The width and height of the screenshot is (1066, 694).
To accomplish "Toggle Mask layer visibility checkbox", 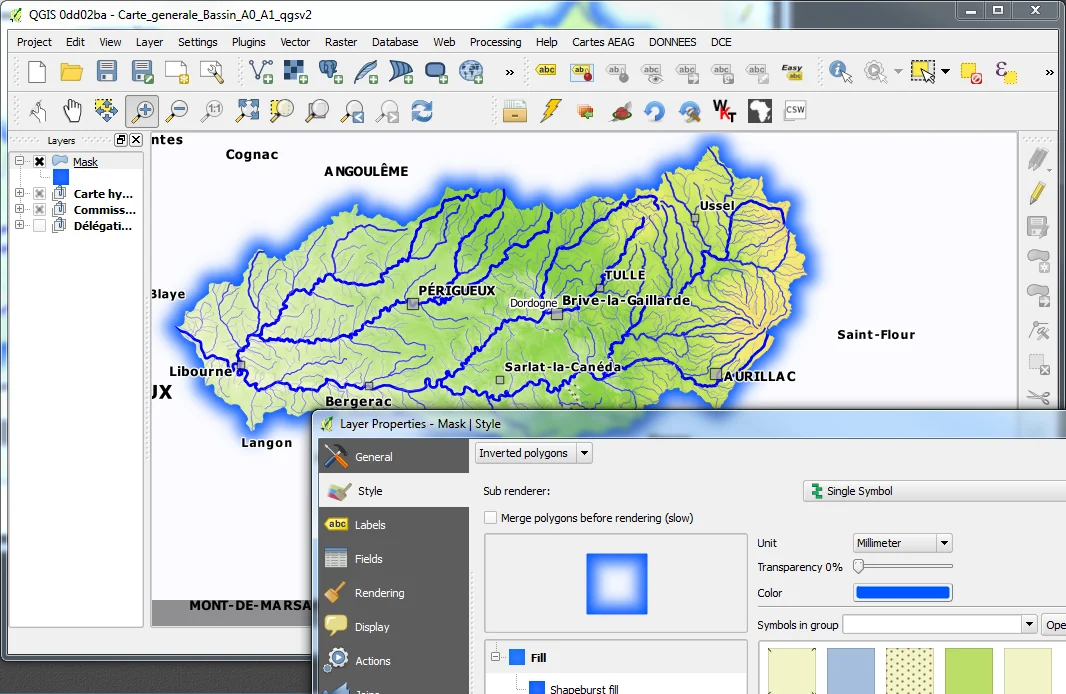I will coord(39,162).
